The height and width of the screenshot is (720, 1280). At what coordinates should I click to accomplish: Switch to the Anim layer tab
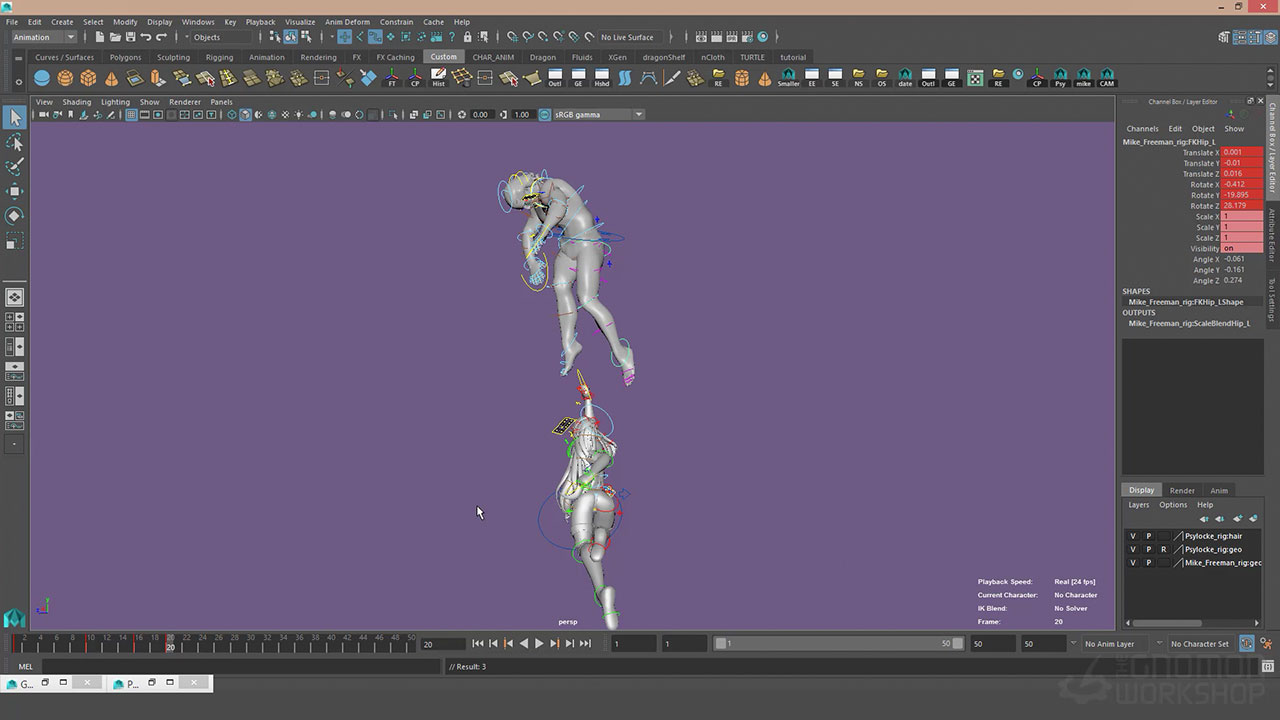point(1219,490)
